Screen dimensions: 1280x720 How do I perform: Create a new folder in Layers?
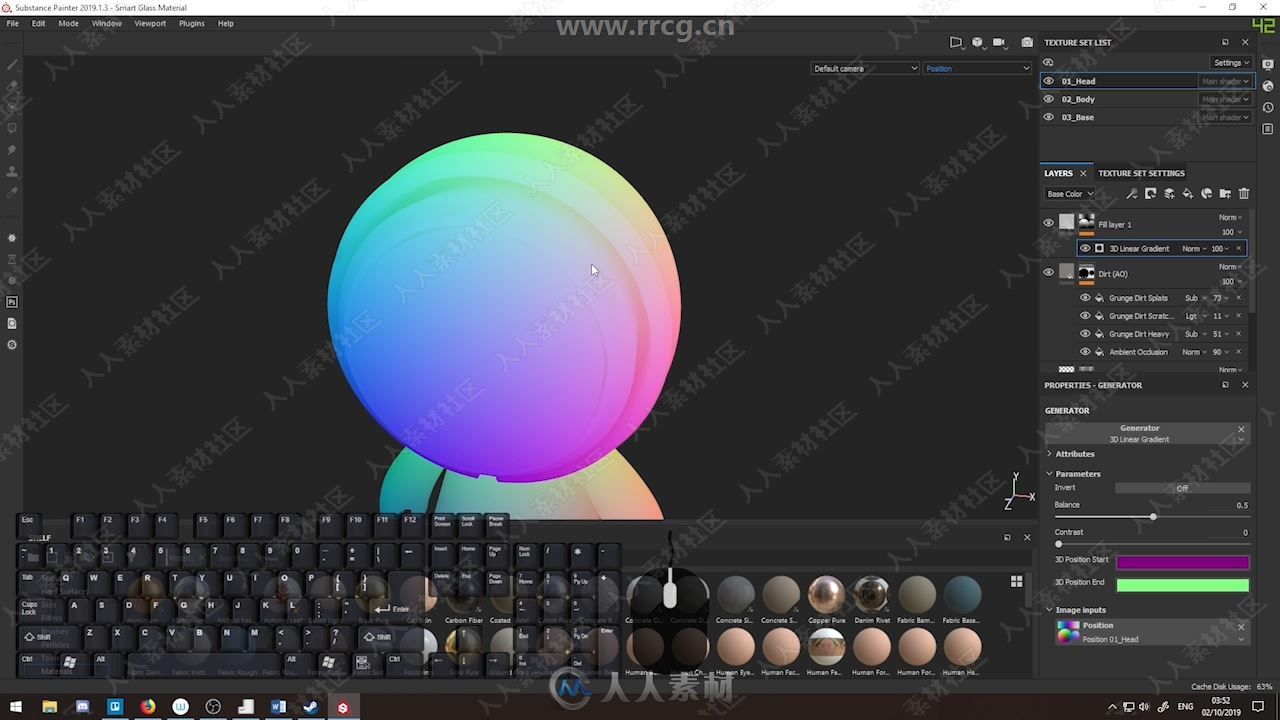(1225, 194)
